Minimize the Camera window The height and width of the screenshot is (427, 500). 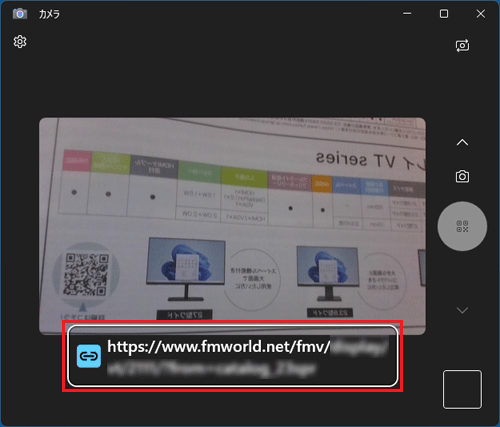coord(407,14)
